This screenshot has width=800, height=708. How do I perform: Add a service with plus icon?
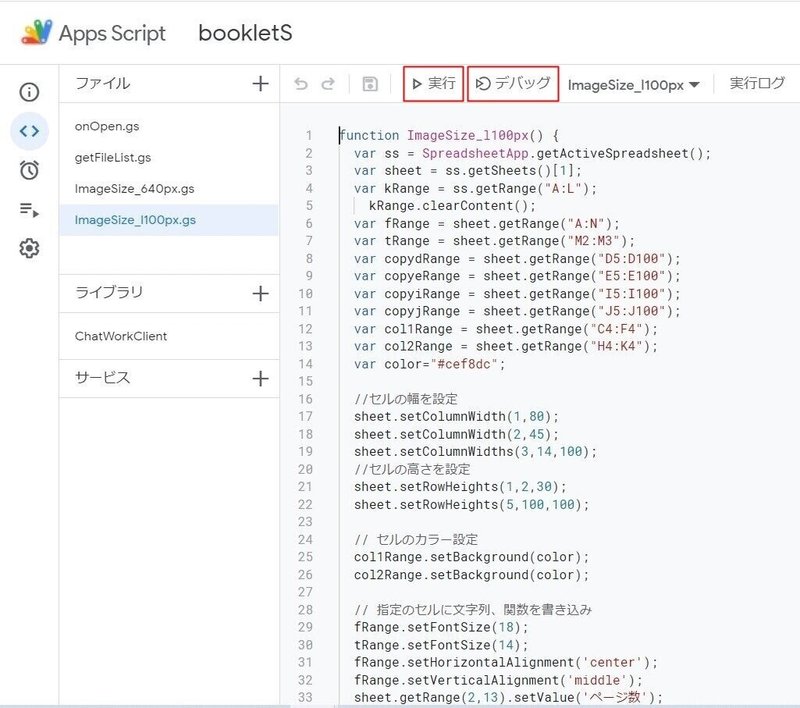click(260, 378)
